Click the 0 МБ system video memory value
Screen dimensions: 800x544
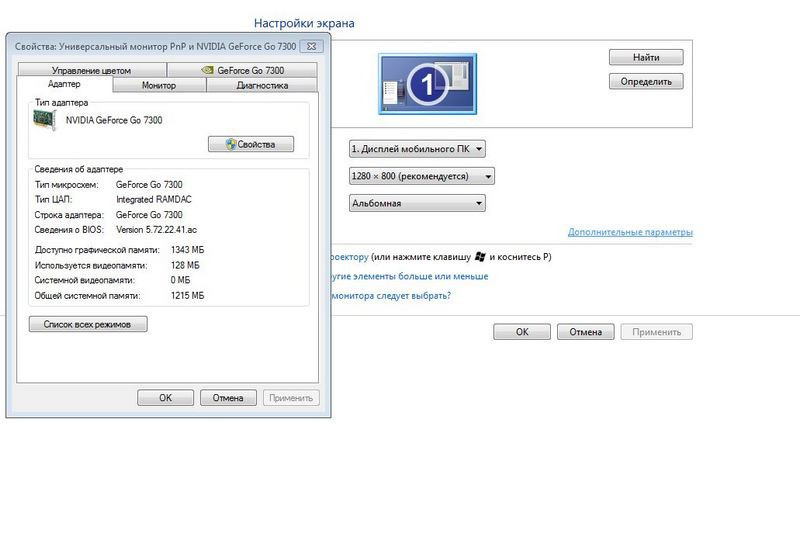(181, 280)
